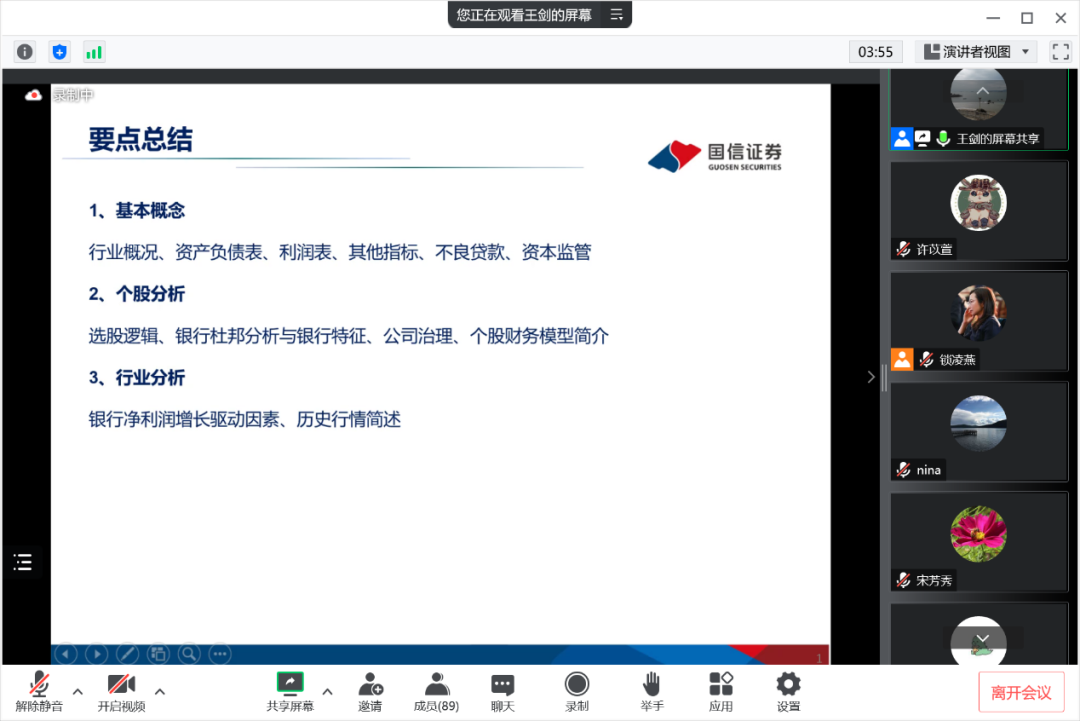Screen dimensions: 1080x721
Task: Open the Members (成员) list
Action: (x=436, y=691)
